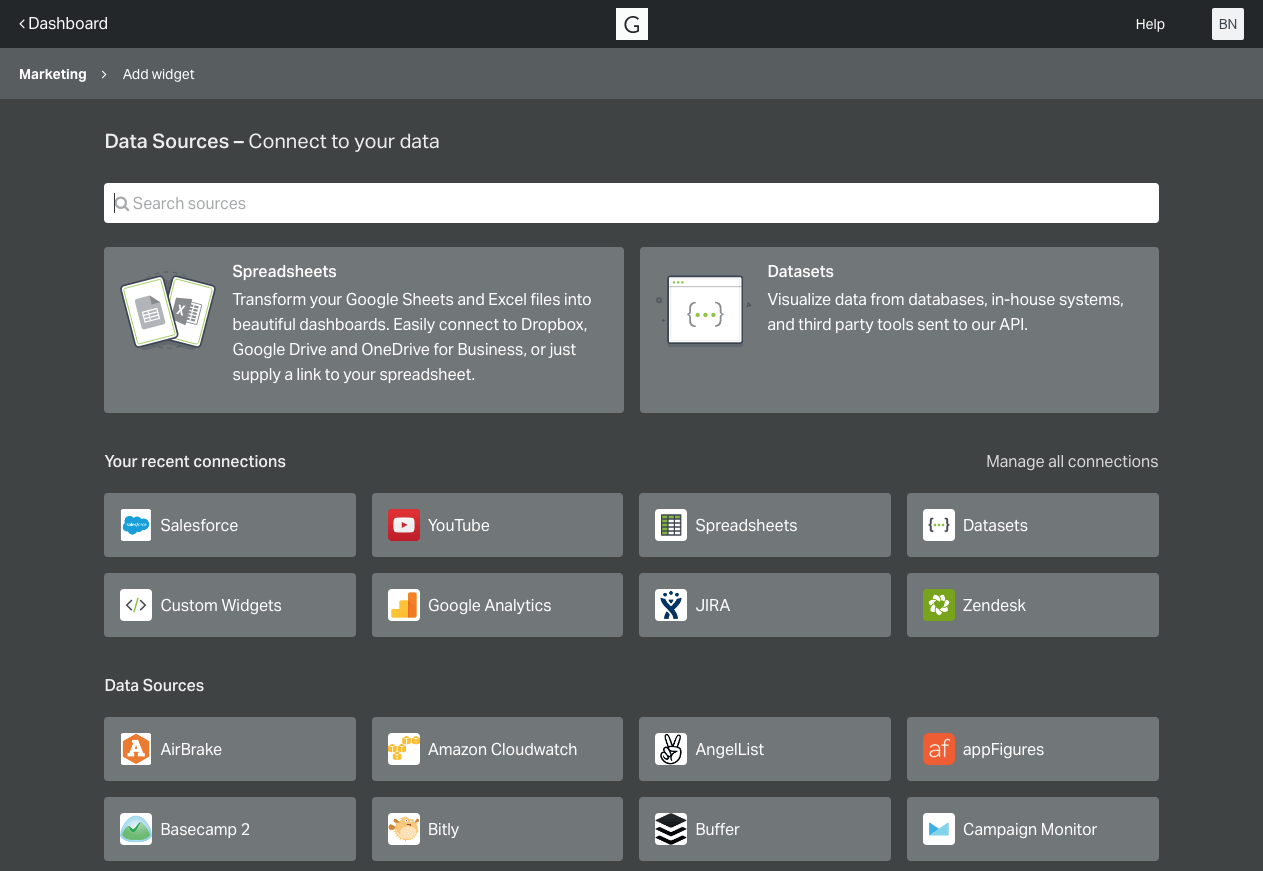Viewport: 1263px width, 871px height.
Task: Select the YouTube connection label
Action: tap(459, 525)
